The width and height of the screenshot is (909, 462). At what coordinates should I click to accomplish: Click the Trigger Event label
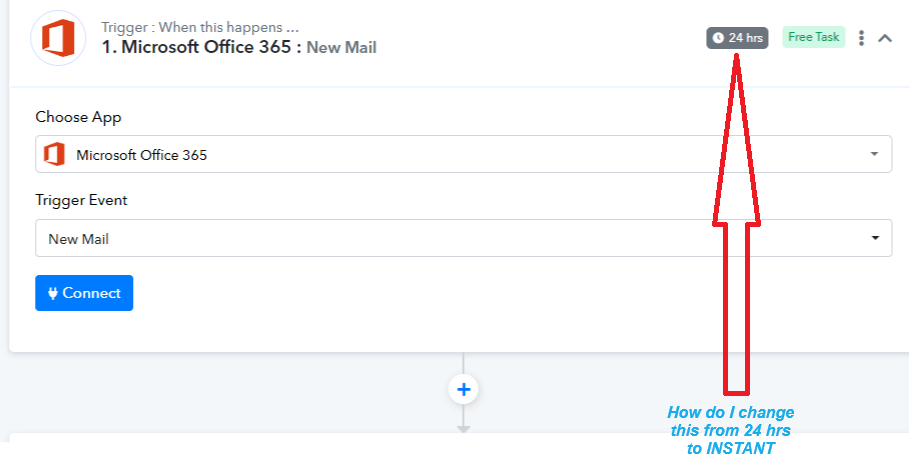point(81,200)
